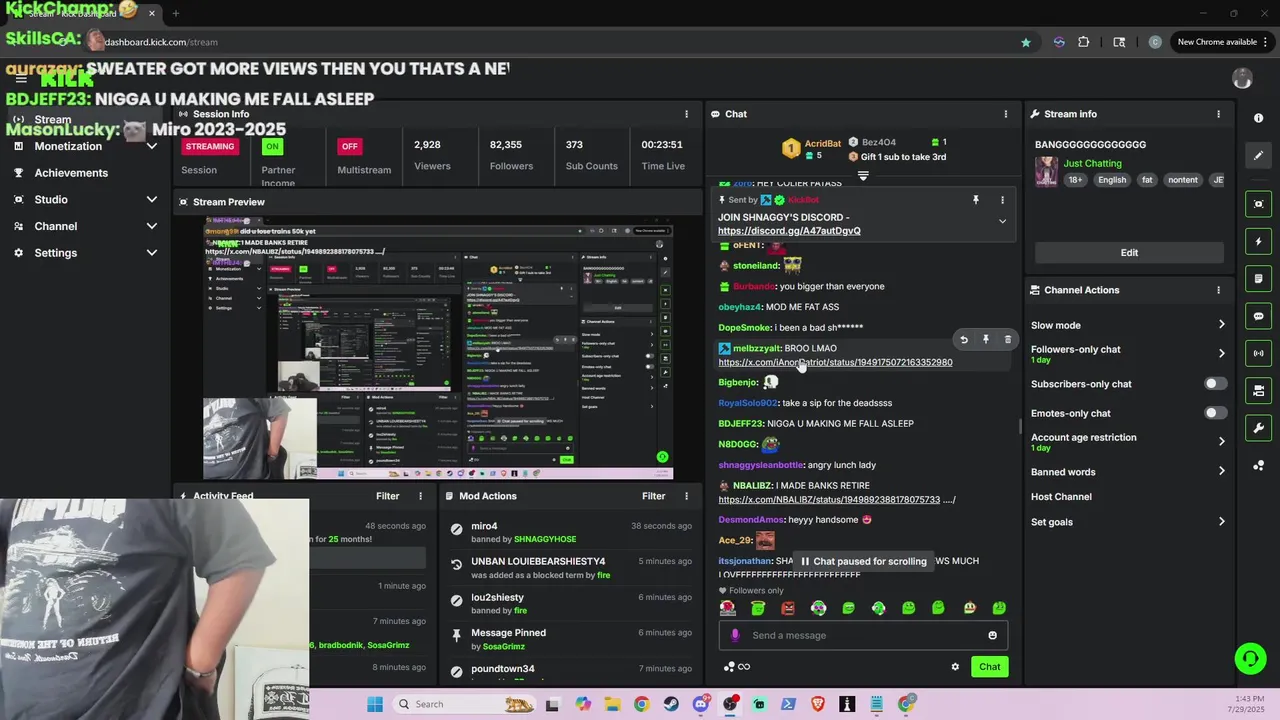Open the Activity Feed Filter menu
1280x720 pixels.
pyautogui.click(x=387, y=496)
